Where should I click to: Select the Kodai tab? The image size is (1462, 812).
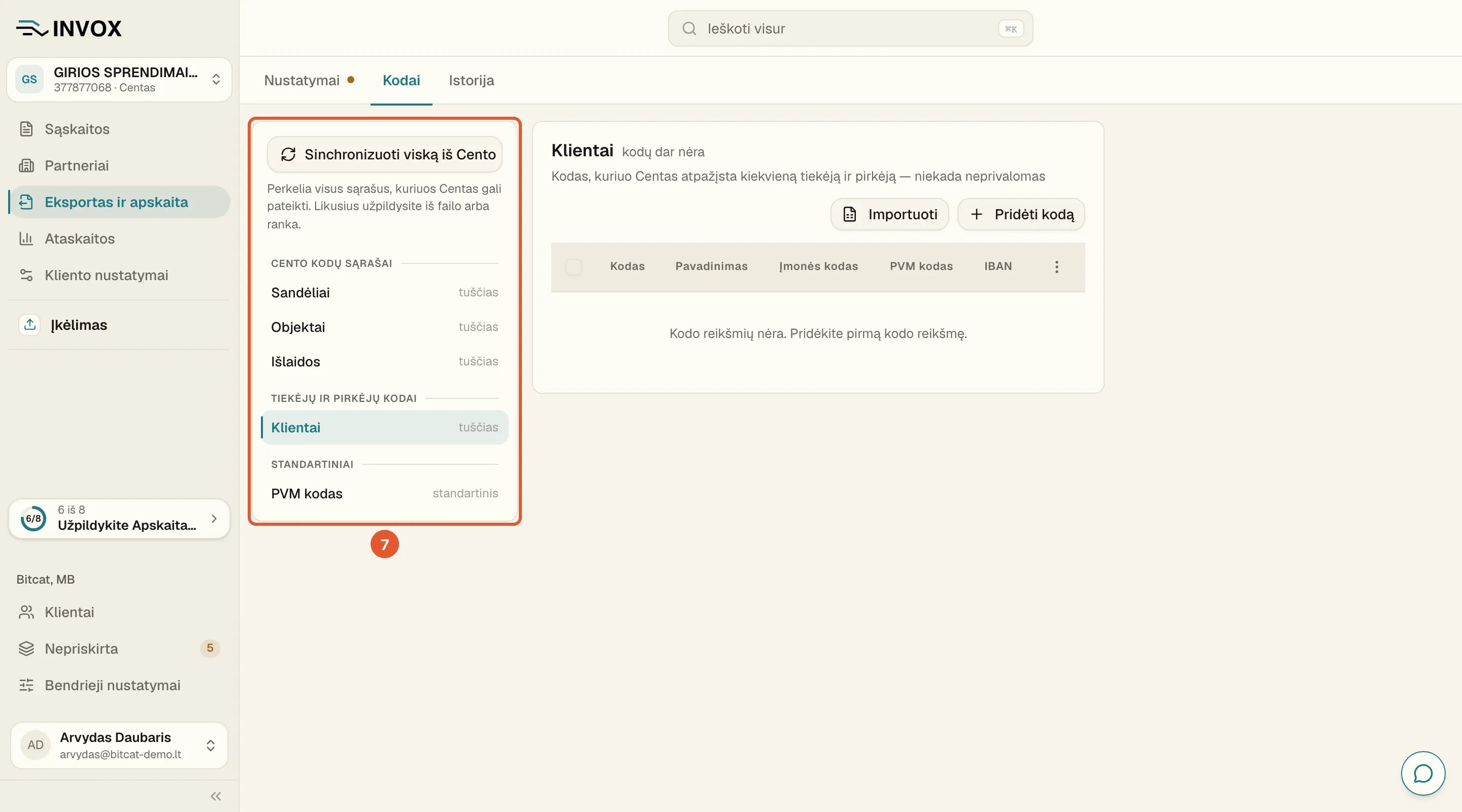click(401, 80)
